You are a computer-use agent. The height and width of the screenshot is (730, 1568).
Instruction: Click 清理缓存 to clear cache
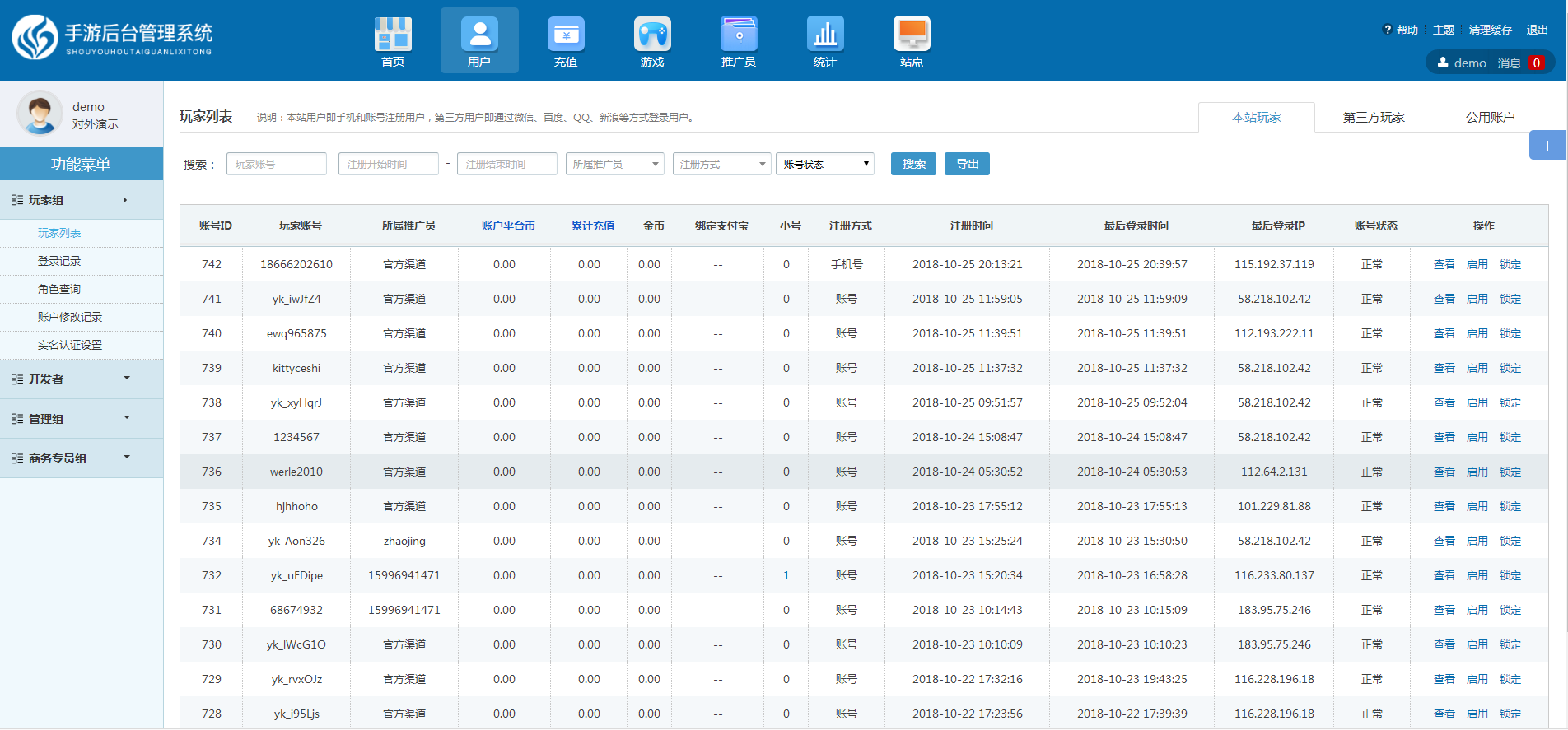(x=1491, y=30)
